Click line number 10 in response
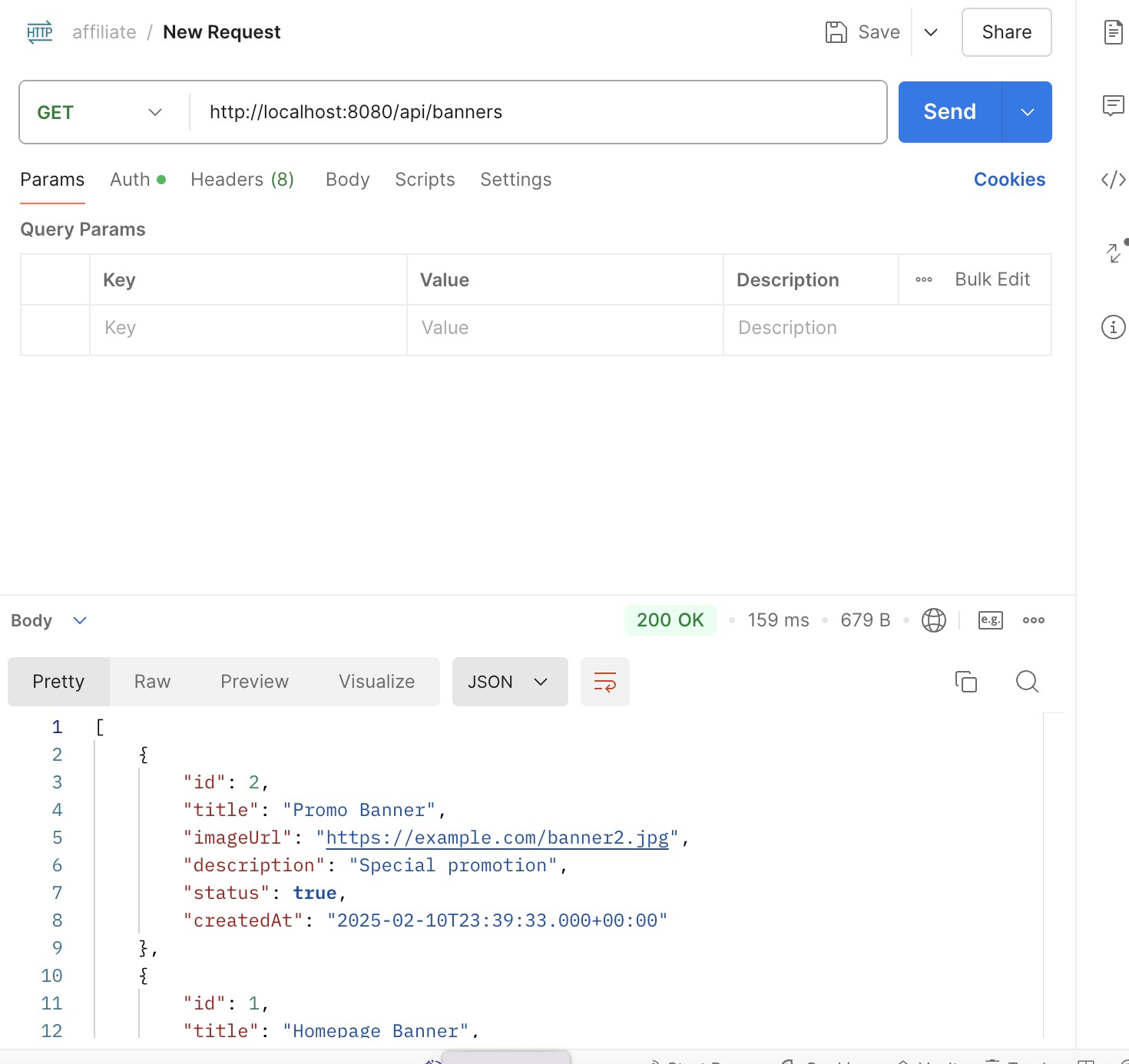 [51, 976]
